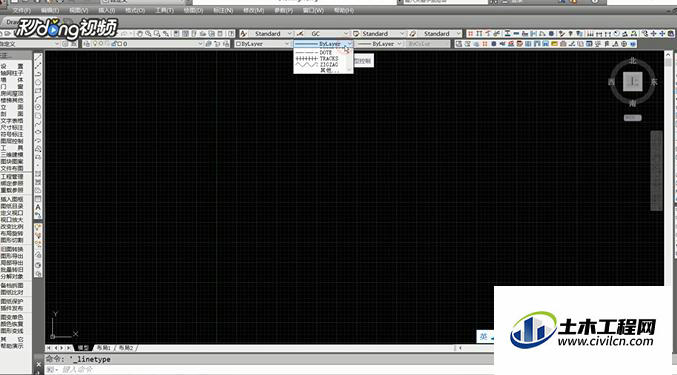Image resolution: width=677 pixels, height=375 pixels.
Task: Open the 标注(N) menu
Action: 223,10
